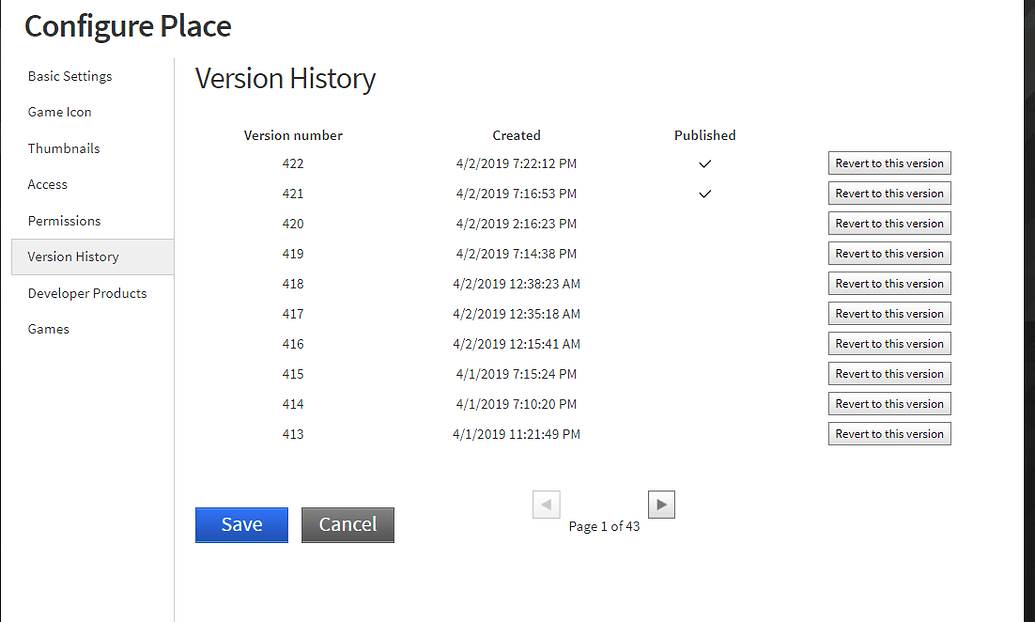The image size is (1035, 622).
Task: Select the Access sidebar item
Action: click(48, 184)
